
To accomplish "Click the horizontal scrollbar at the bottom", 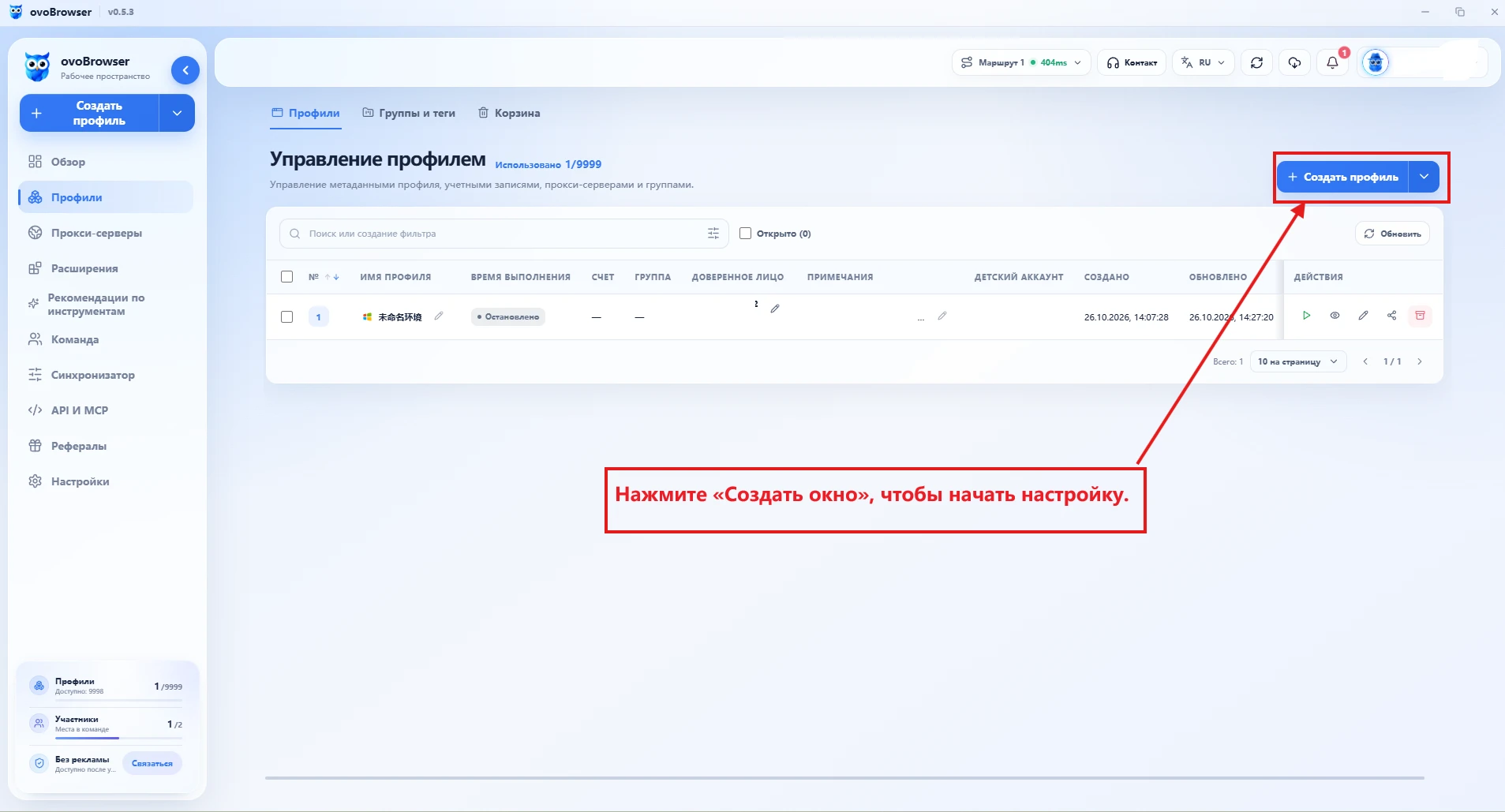I will (x=844, y=778).
